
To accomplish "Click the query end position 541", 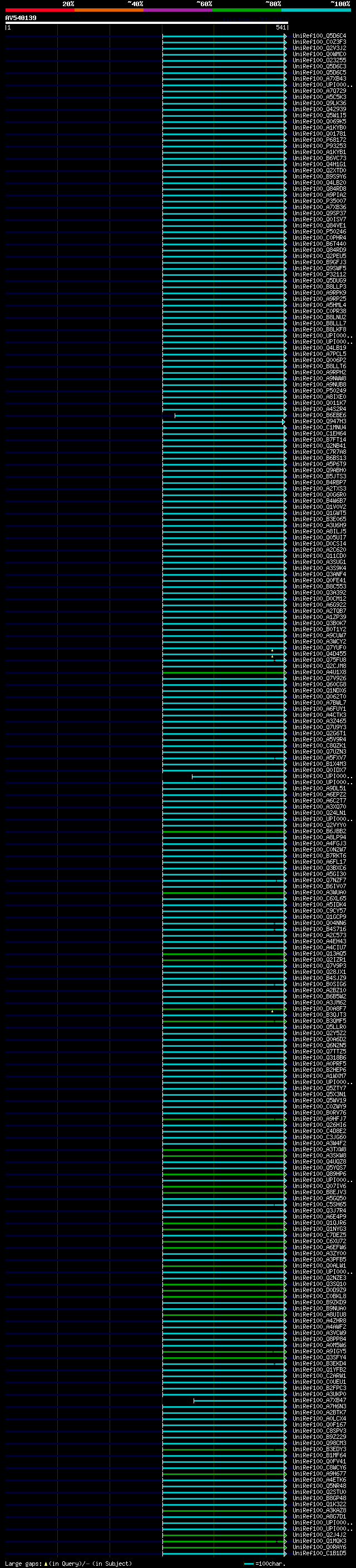I will pos(280,27).
